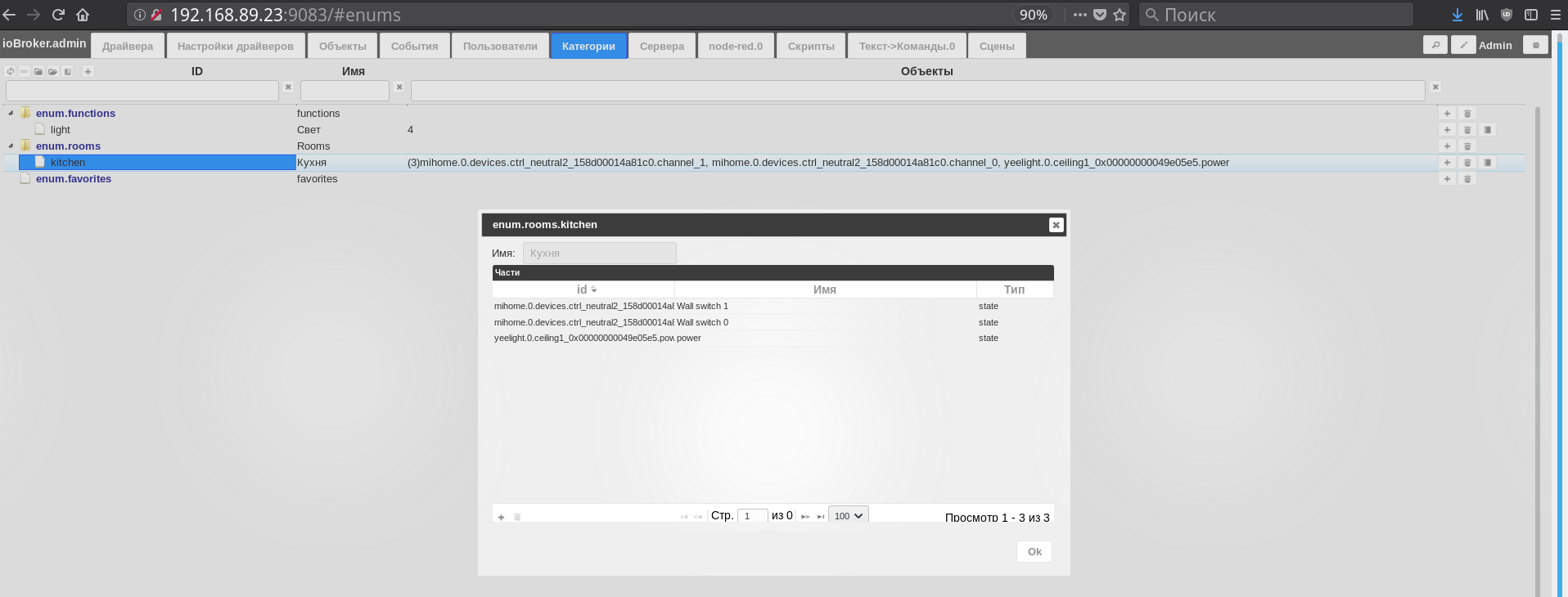This screenshot has height=597, width=1568.
Task: Select the enum.favorites tree item
Action: pos(74,179)
